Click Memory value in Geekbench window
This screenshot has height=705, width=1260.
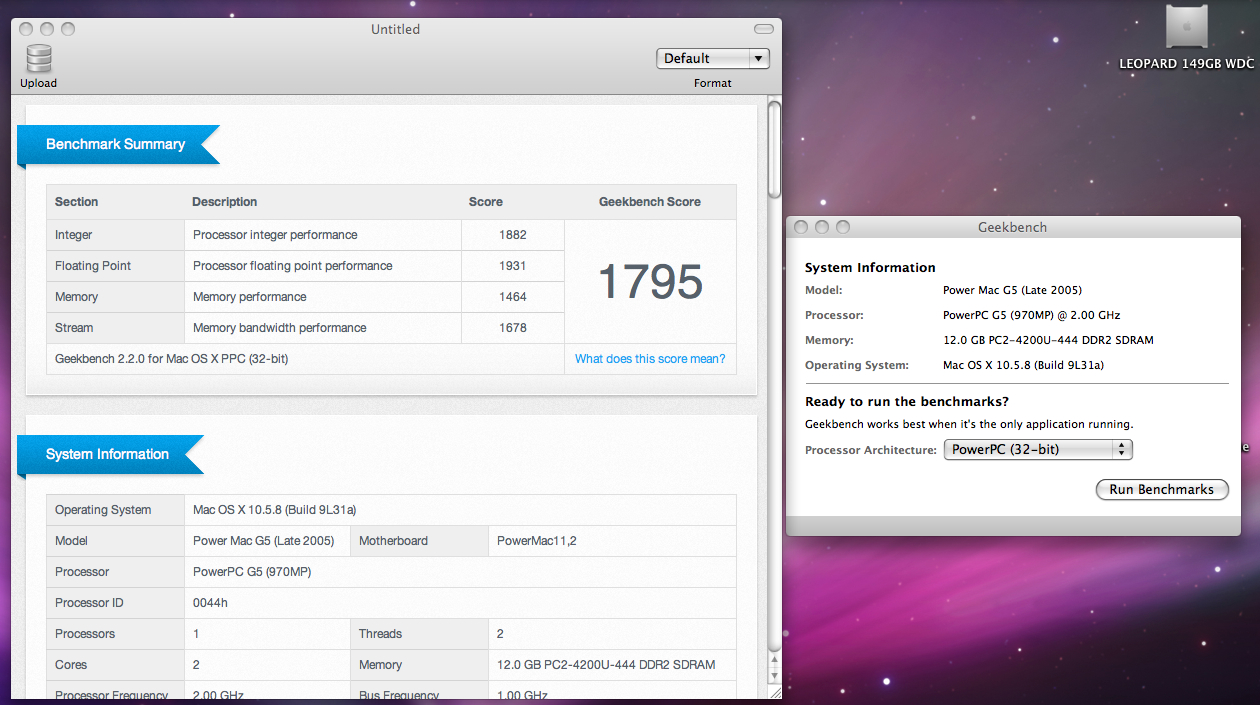pos(1048,340)
